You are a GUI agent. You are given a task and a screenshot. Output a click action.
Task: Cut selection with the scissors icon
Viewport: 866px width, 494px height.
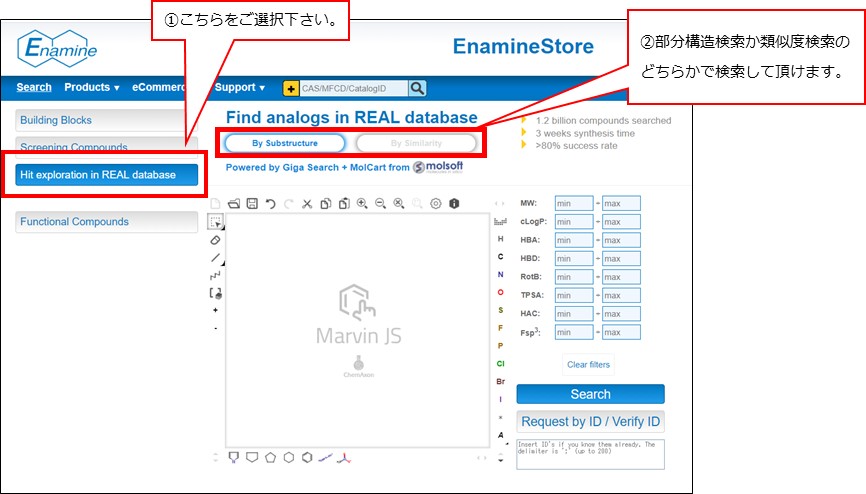pos(307,203)
